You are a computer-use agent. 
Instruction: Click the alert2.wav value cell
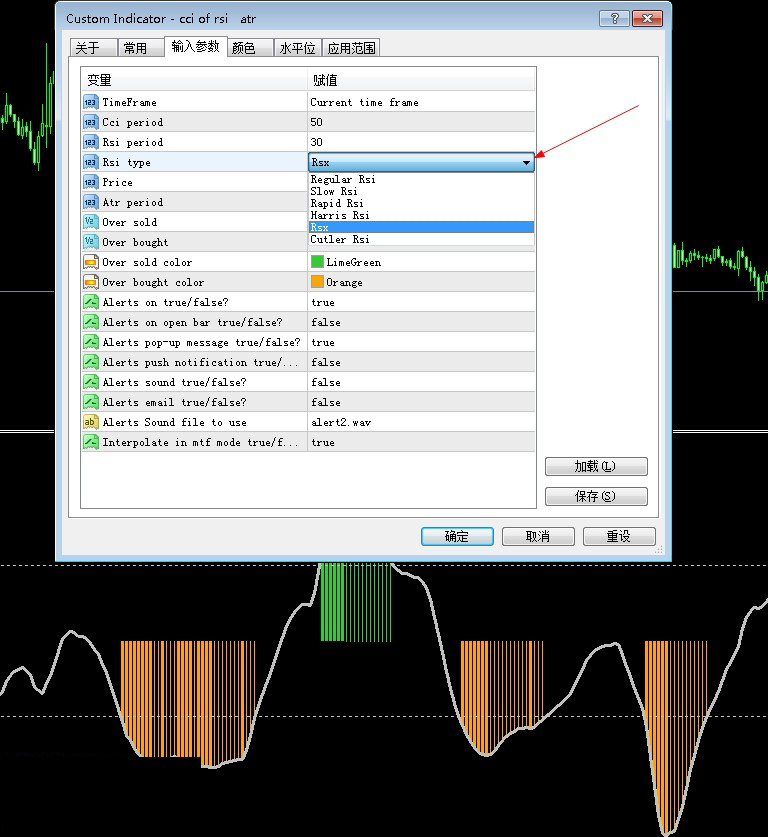[421, 422]
